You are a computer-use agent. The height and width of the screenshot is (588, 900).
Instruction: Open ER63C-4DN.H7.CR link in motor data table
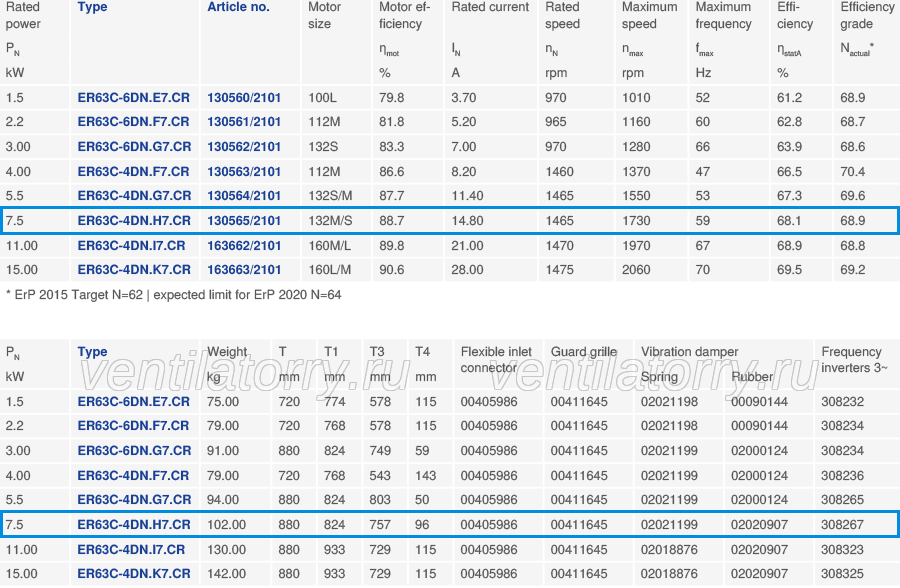134,220
